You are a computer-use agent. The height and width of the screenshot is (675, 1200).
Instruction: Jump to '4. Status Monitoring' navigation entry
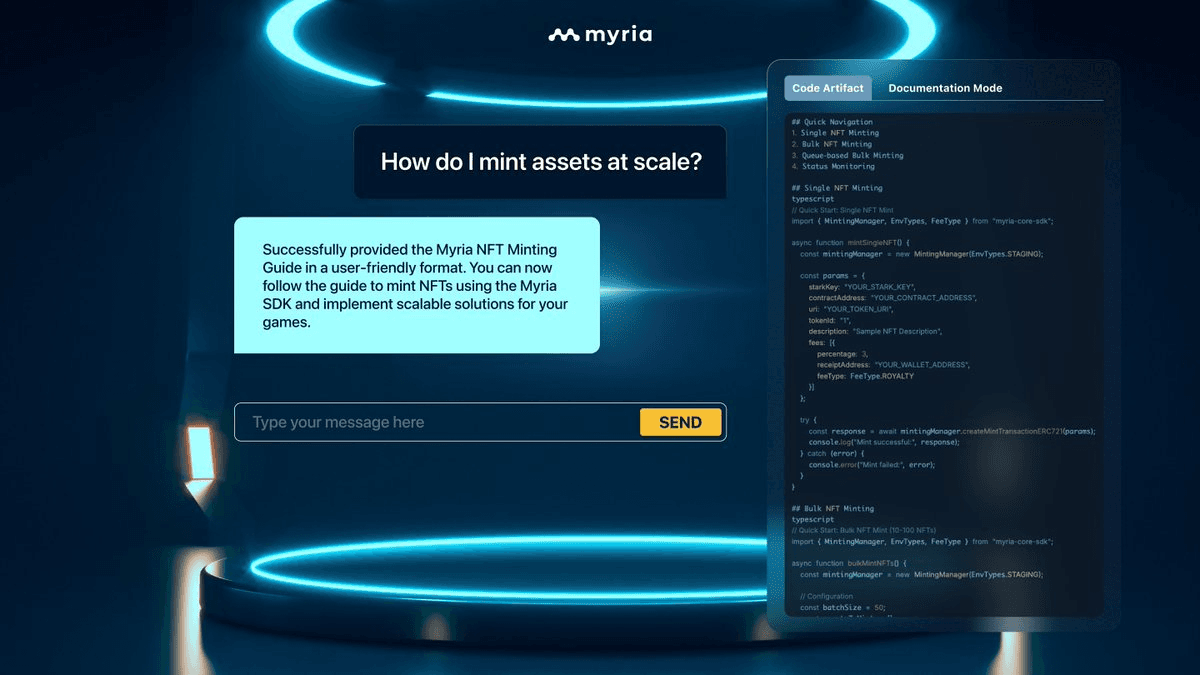coord(832,166)
